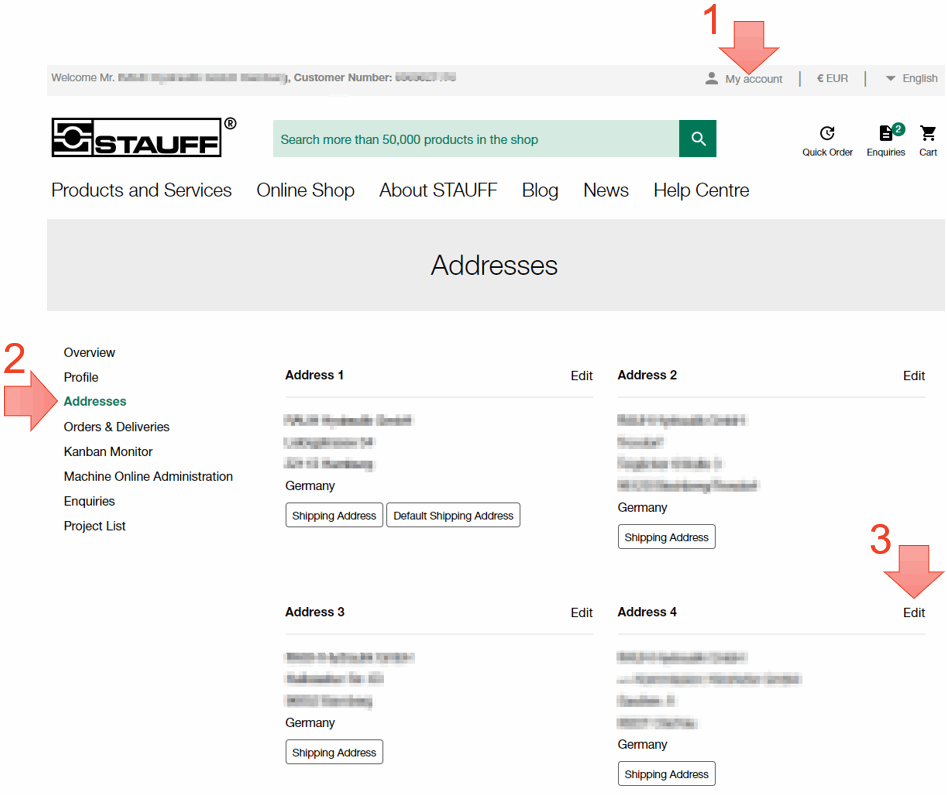Open the About STAUFF menu
This screenshot has width=947, height=795.
tap(438, 190)
